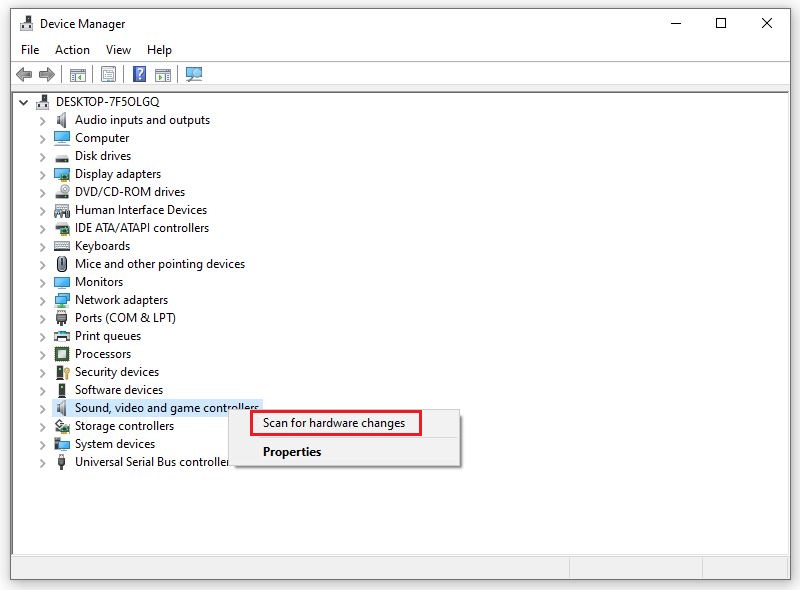Click the Scan for hardware changes toolbar icon
The height and width of the screenshot is (590, 800).
pos(195,74)
